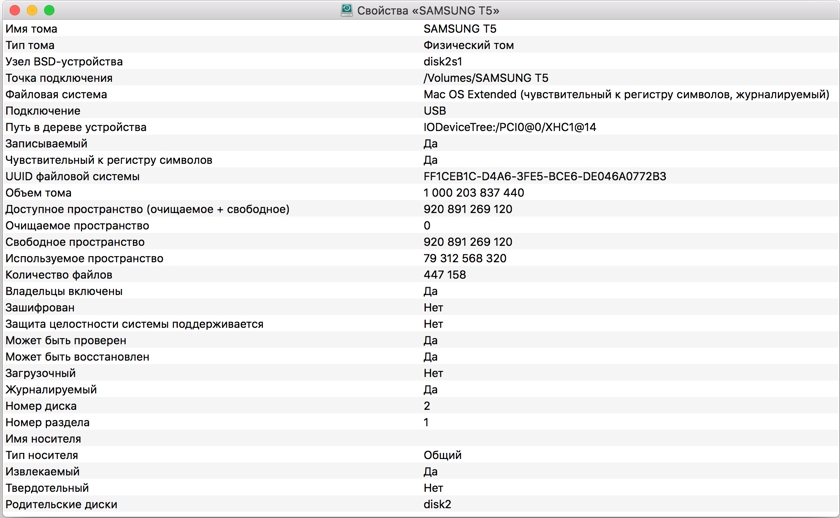This screenshot has width=840, height=518.
Task: Click the 'Может быть восстановлен' label
Action: [x=77, y=357]
